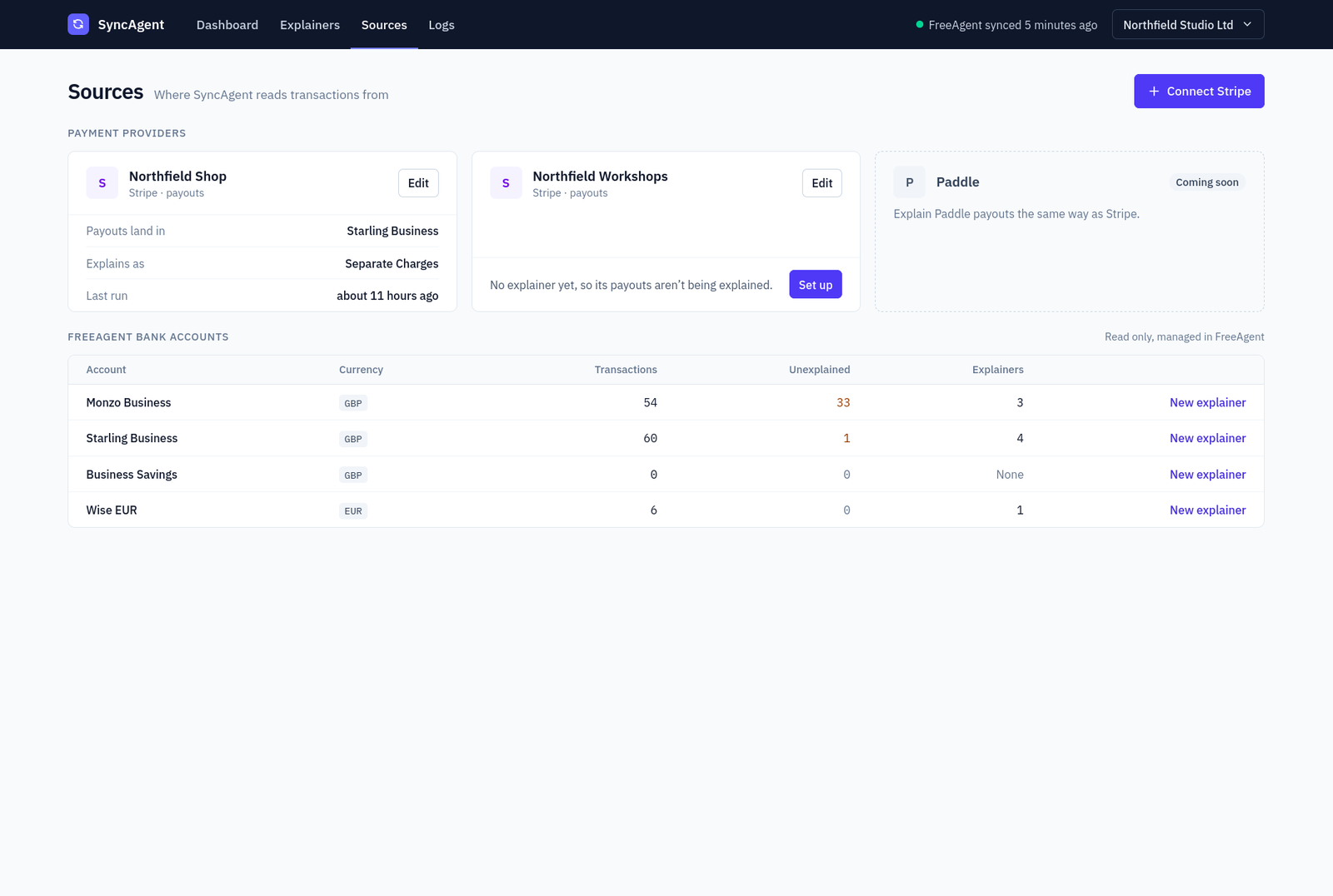Click the Starling Business account row name
The image size is (1333, 896).
click(x=132, y=438)
